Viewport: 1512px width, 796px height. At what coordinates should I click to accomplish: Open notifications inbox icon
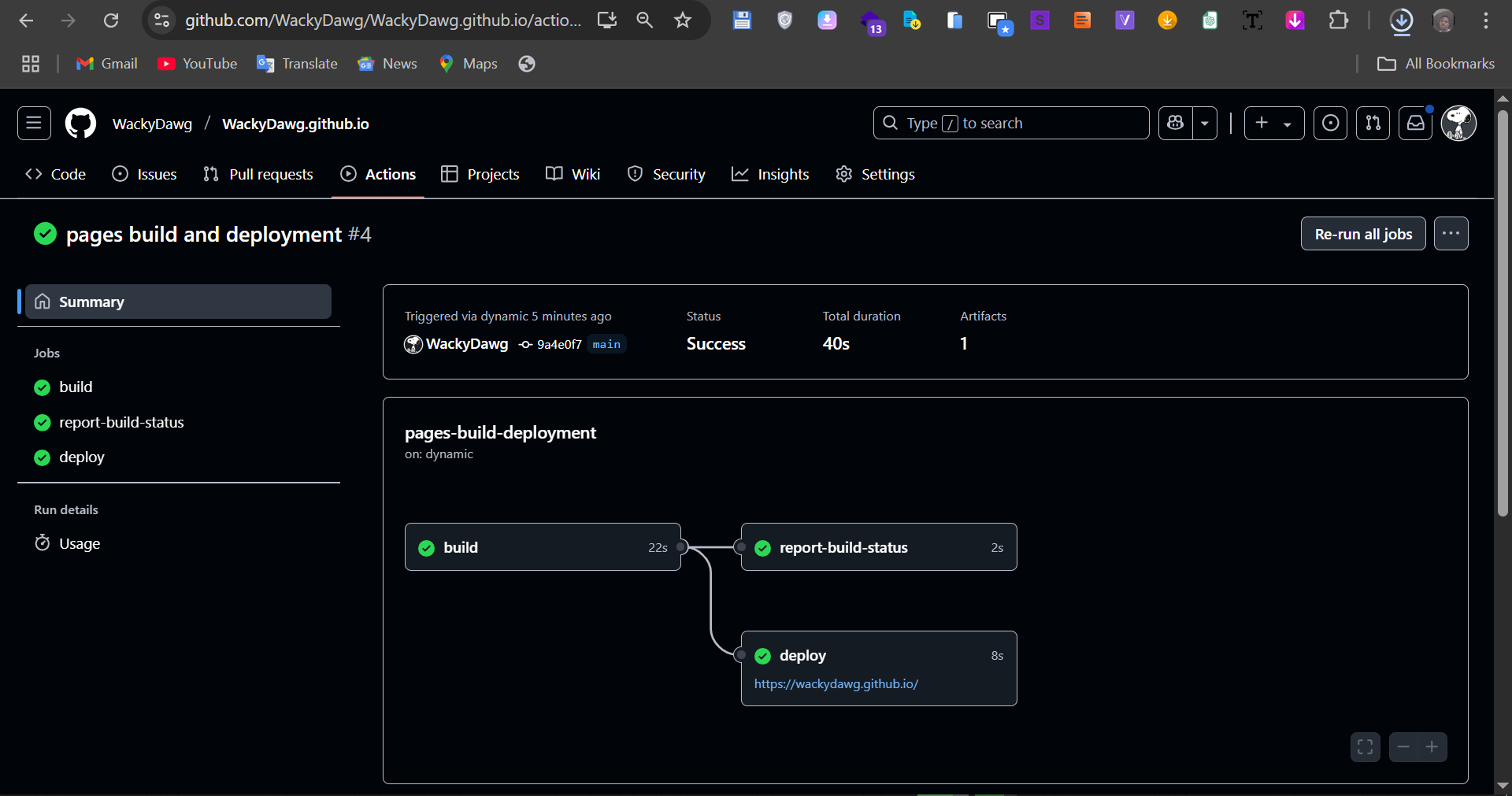click(x=1415, y=123)
